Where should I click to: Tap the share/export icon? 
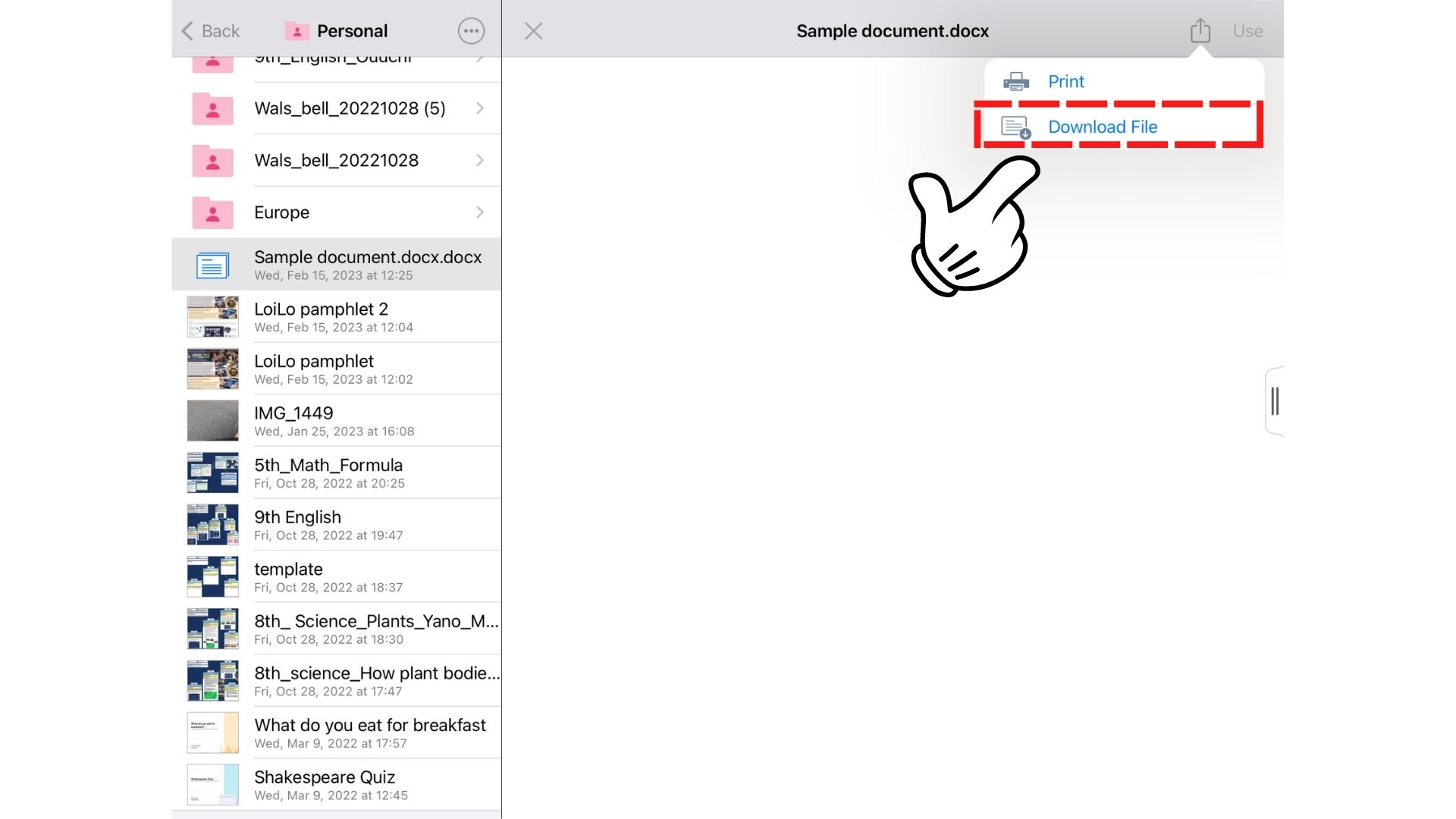tap(1200, 31)
